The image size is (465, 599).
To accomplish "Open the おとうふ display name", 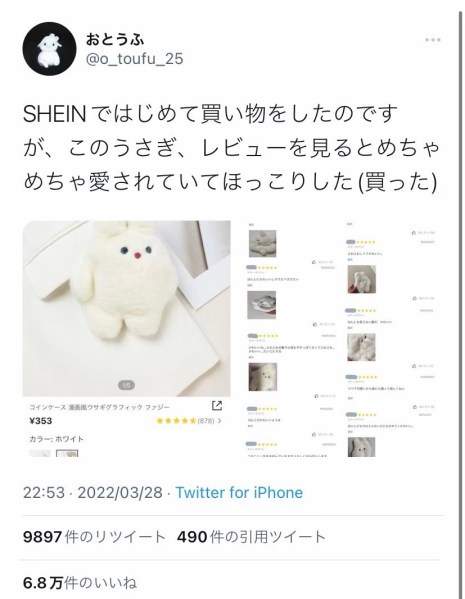I will pyautogui.click(x=115, y=39).
